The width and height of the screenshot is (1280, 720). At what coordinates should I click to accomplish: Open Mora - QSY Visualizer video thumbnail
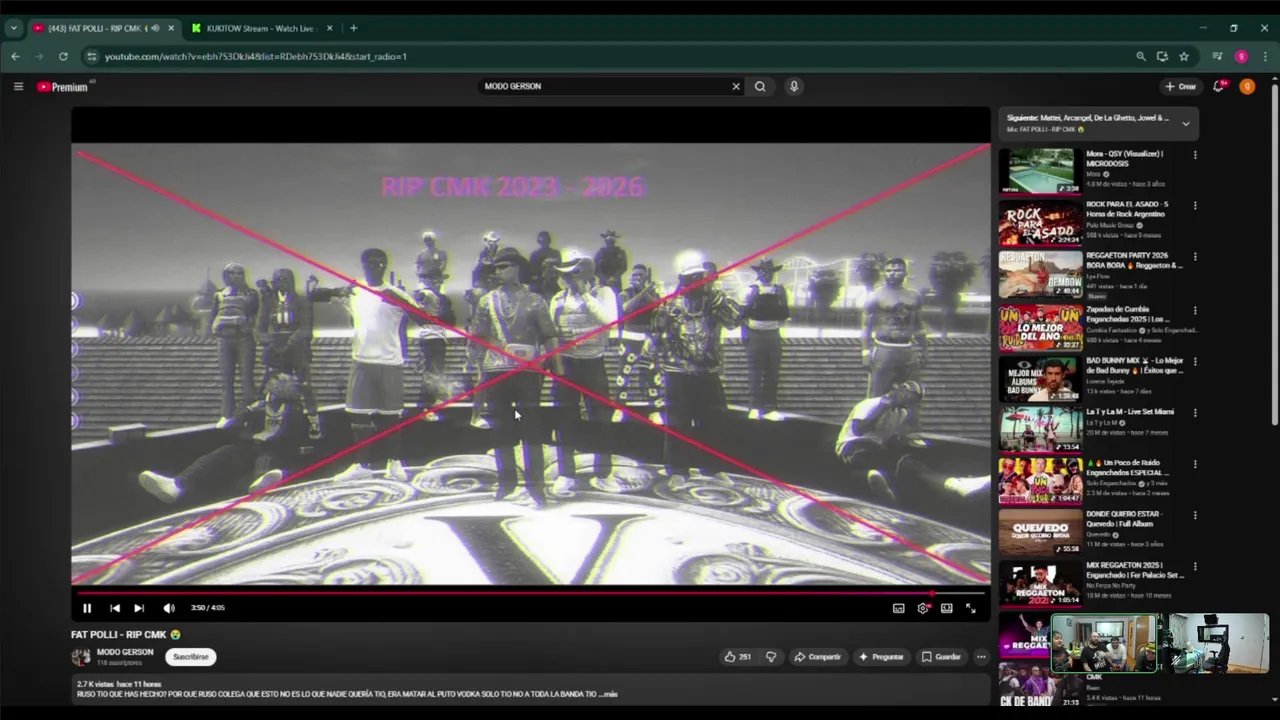click(1040, 171)
